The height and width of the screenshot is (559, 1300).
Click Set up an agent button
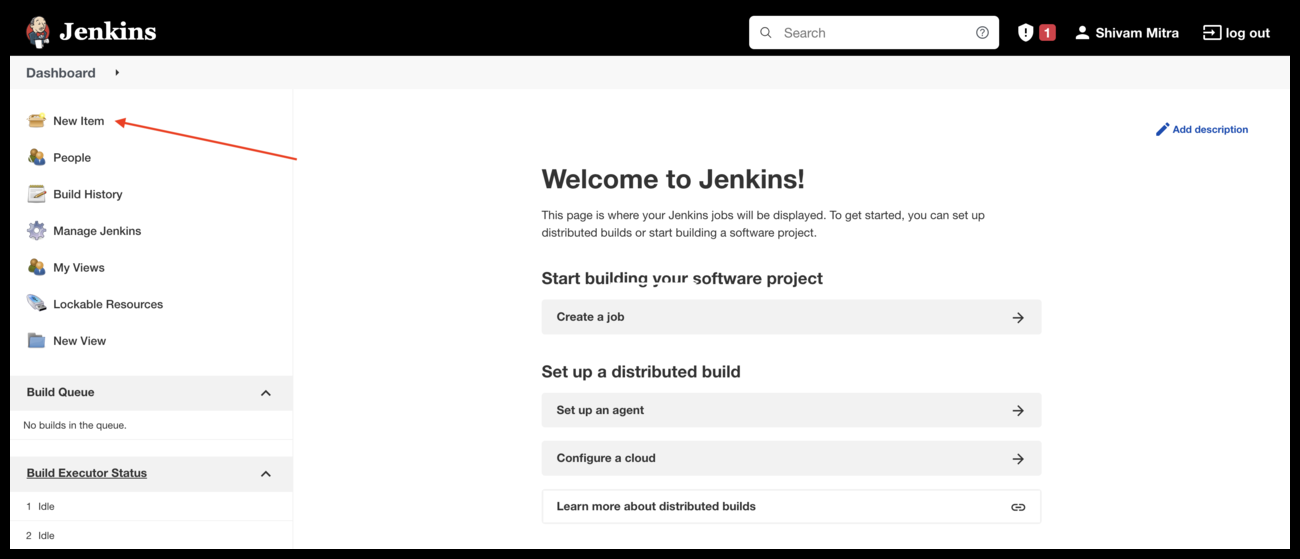tap(791, 410)
